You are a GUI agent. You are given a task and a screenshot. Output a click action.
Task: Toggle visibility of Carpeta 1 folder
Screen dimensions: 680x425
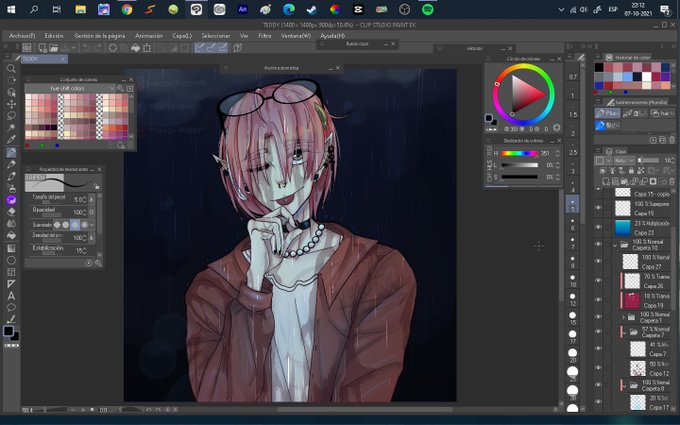click(599, 317)
